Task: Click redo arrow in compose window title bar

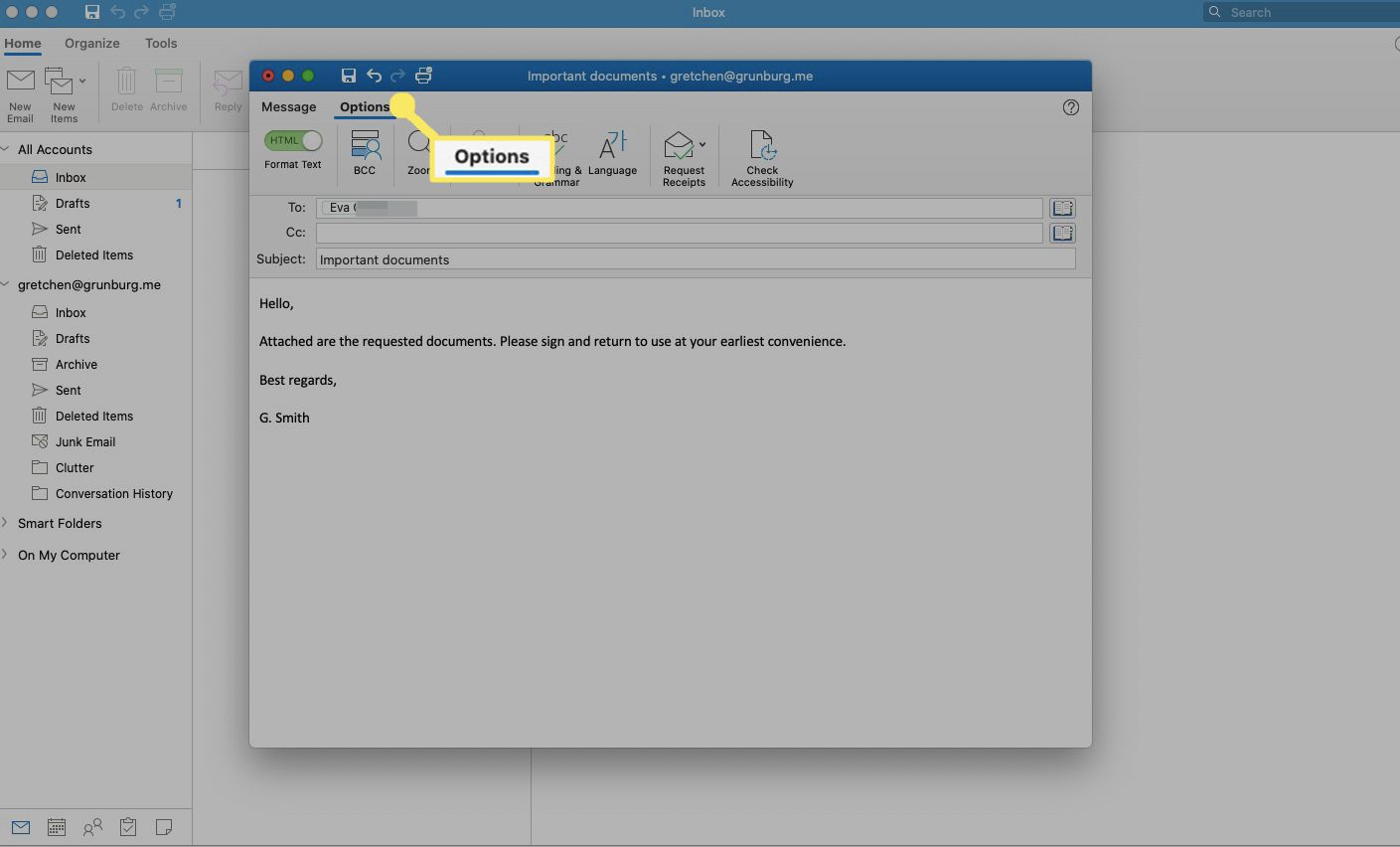Action: (x=398, y=76)
